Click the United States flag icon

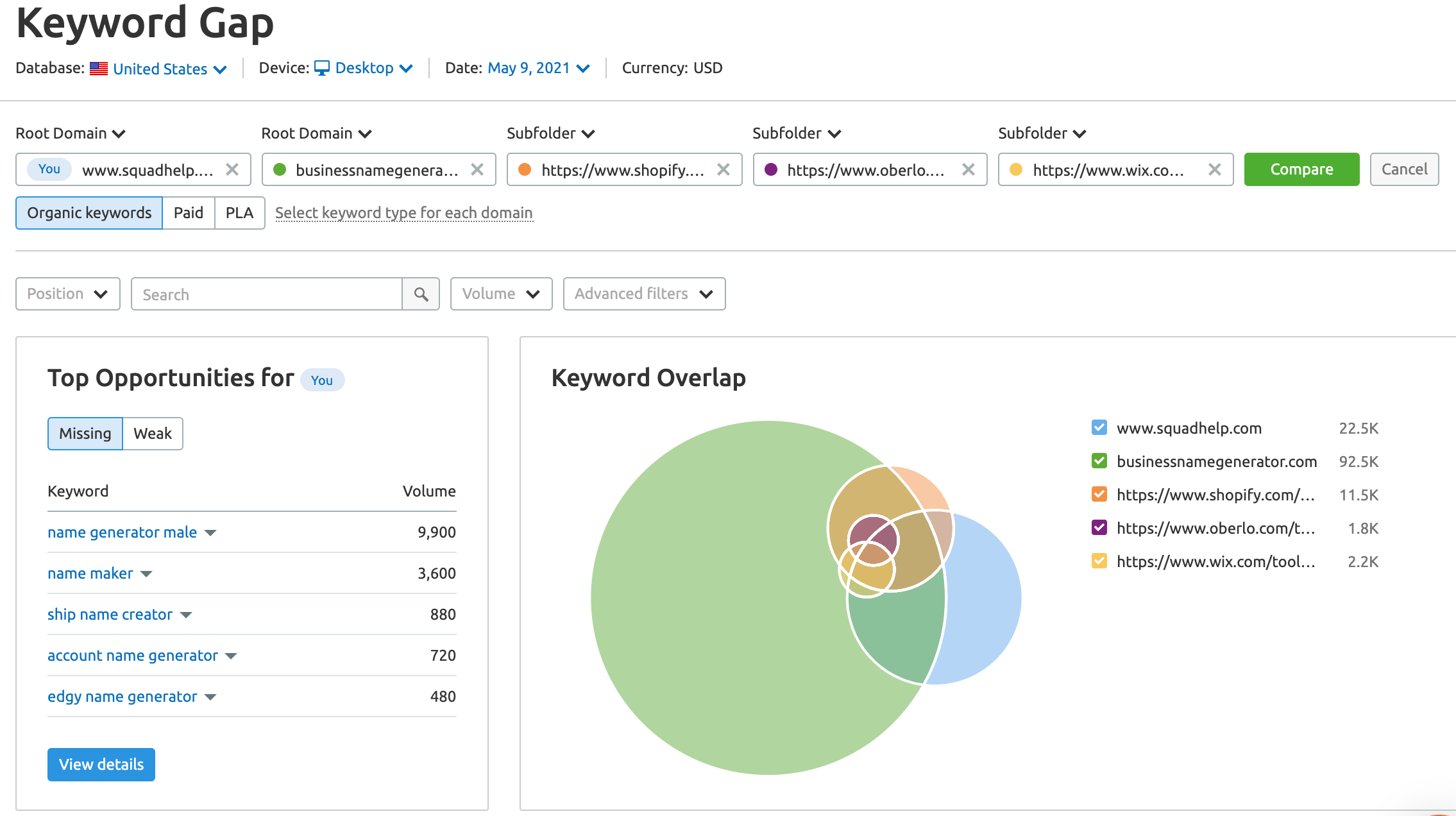tap(99, 68)
